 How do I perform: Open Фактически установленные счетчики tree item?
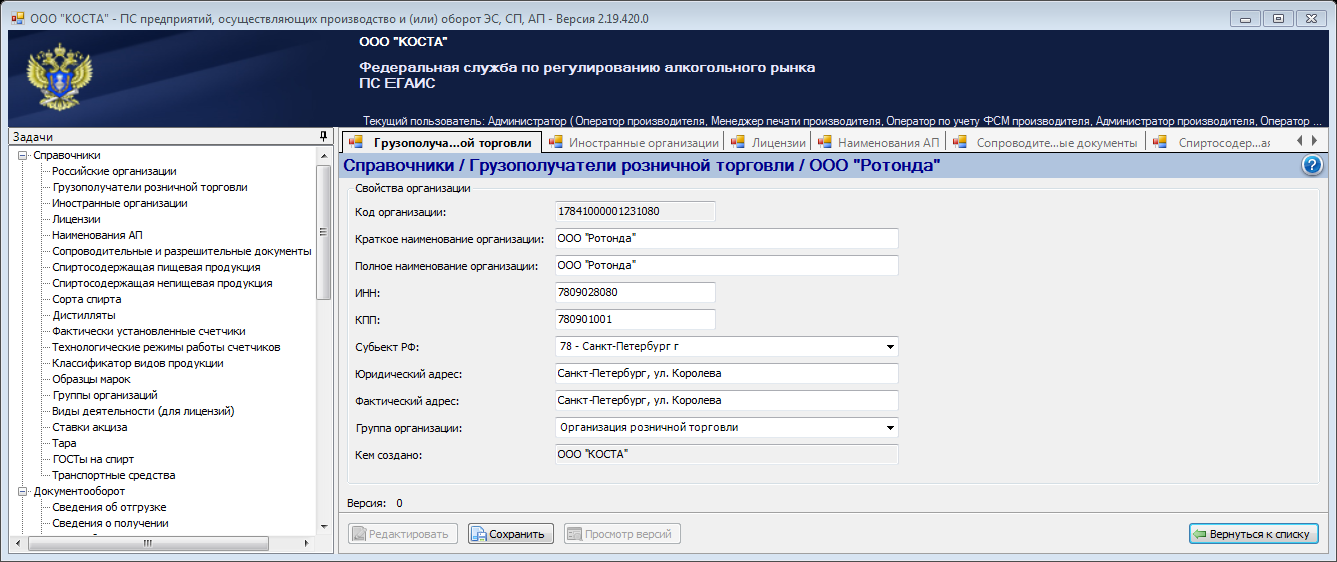coord(149,331)
